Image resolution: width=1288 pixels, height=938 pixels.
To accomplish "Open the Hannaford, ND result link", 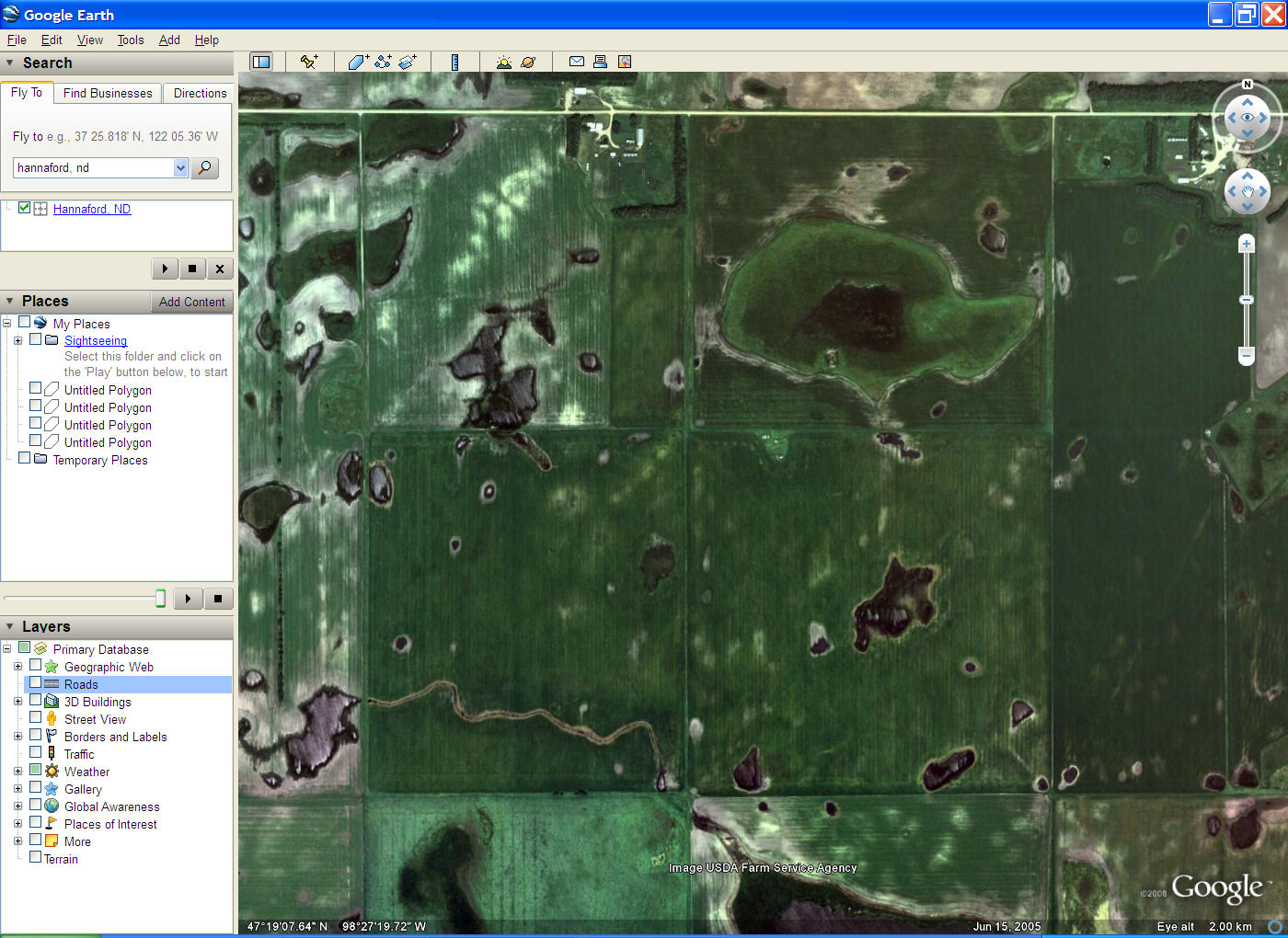I will [92, 209].
